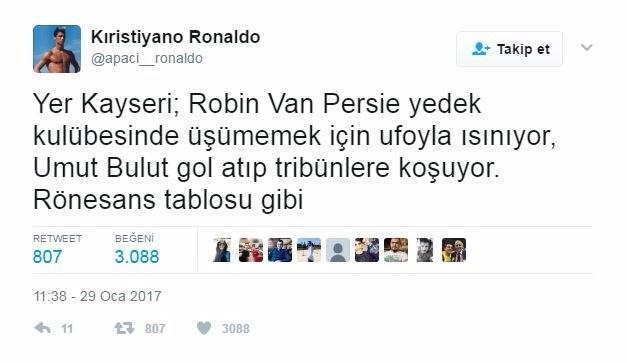Retweet using the retweet arrows icon
Viewport: 627px width, 363px height.
point(124,328)
